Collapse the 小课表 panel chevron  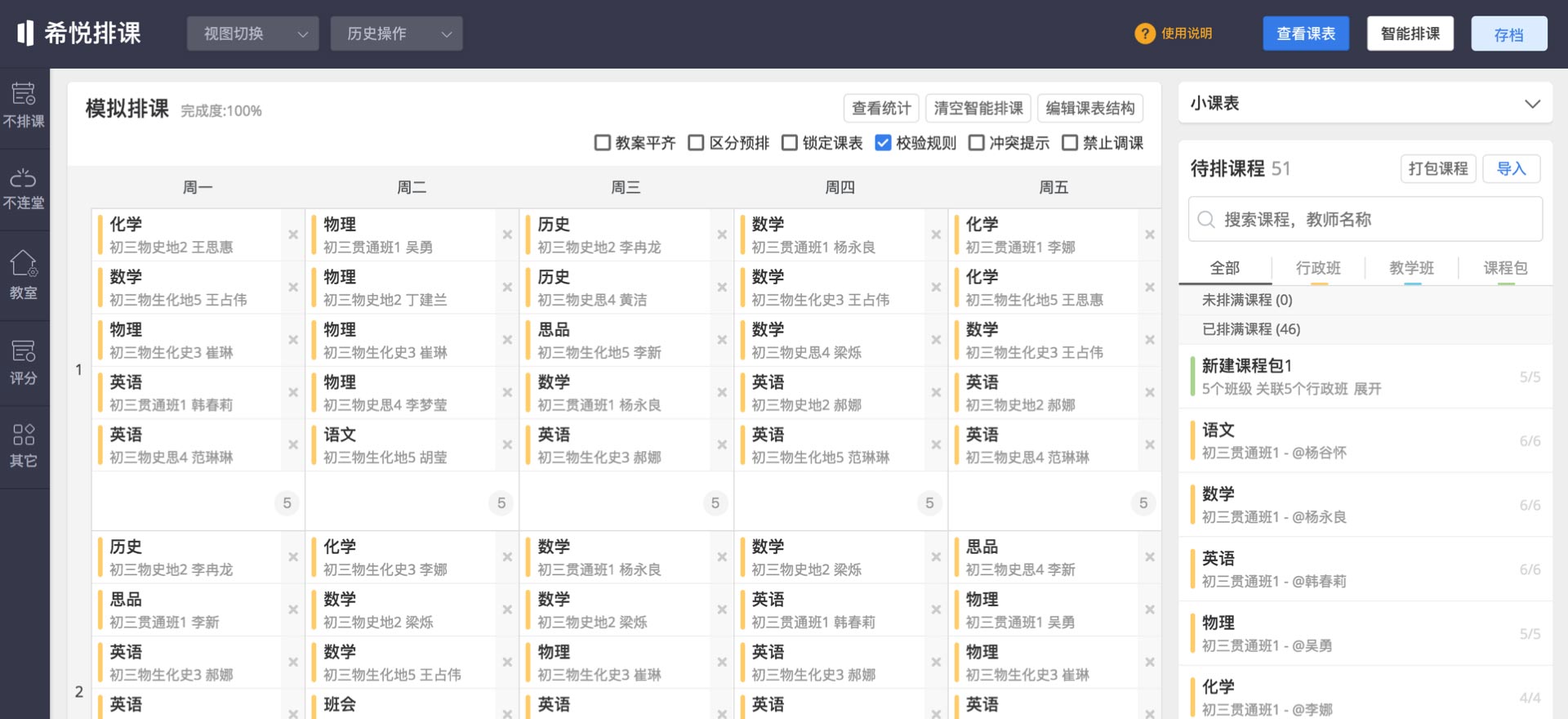(1532, 104)
